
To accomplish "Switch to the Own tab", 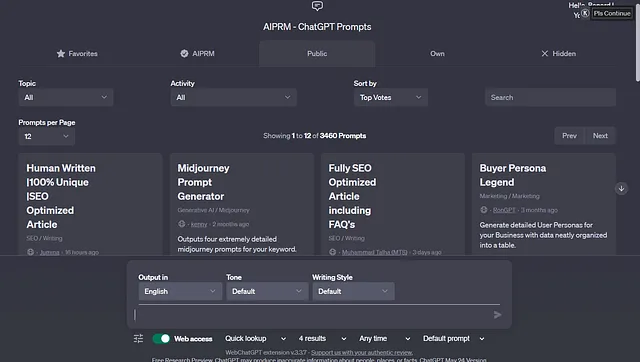I will 437,53.
